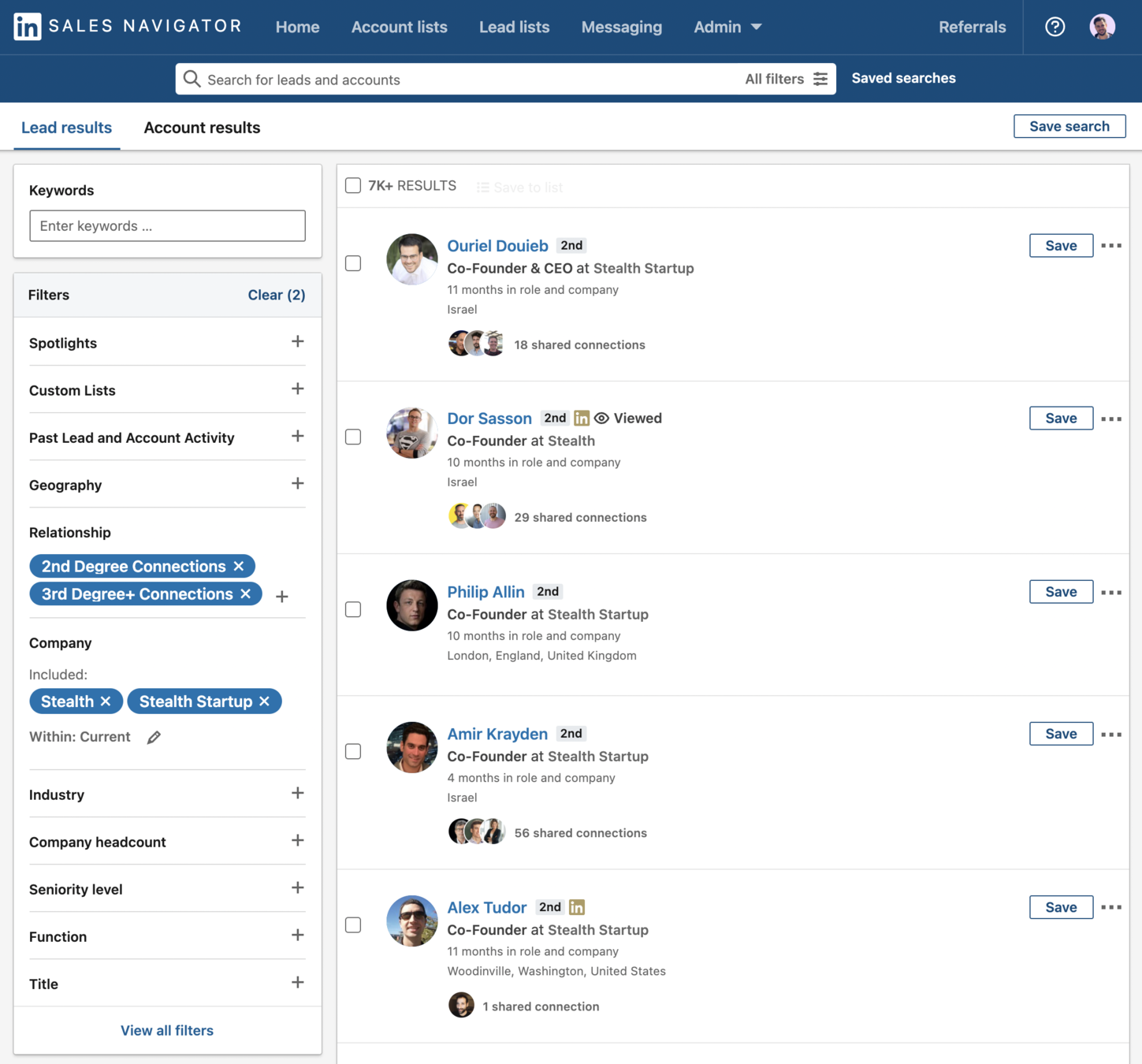Select the checkbox for Alex Tudor

click(x=353, y=924)
